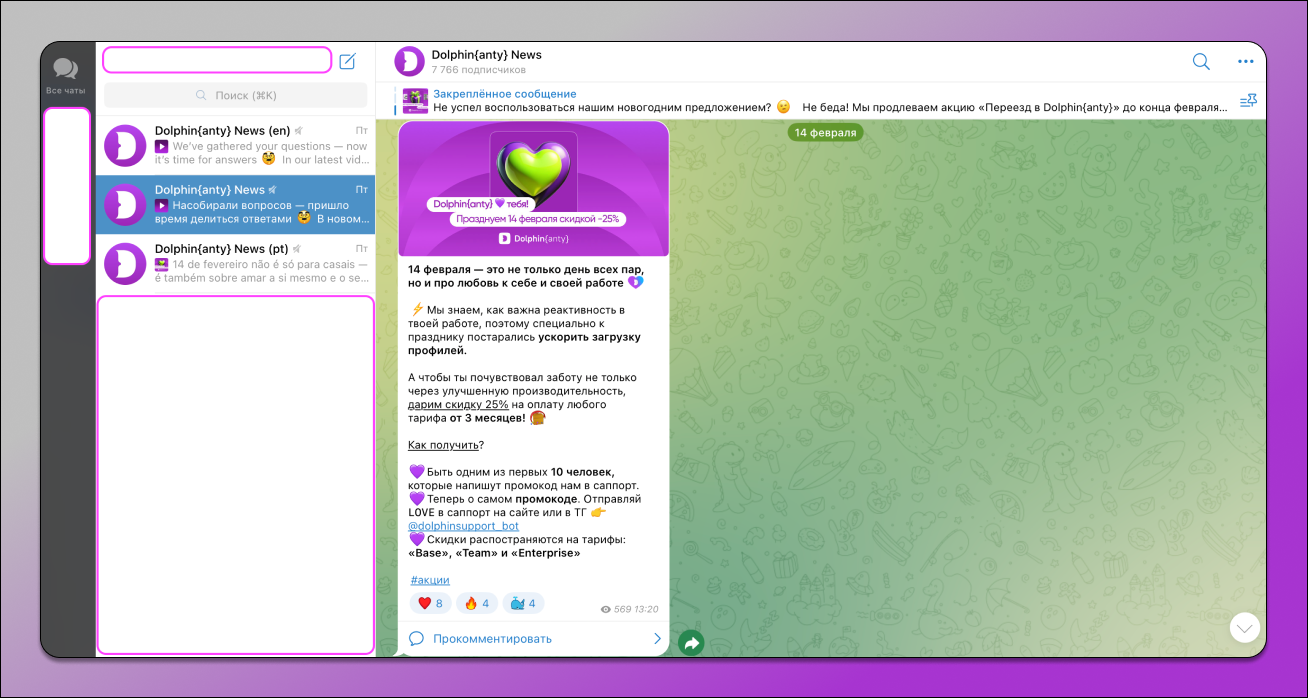
Task: Click the Прокомментировать button
Action: 494,637
